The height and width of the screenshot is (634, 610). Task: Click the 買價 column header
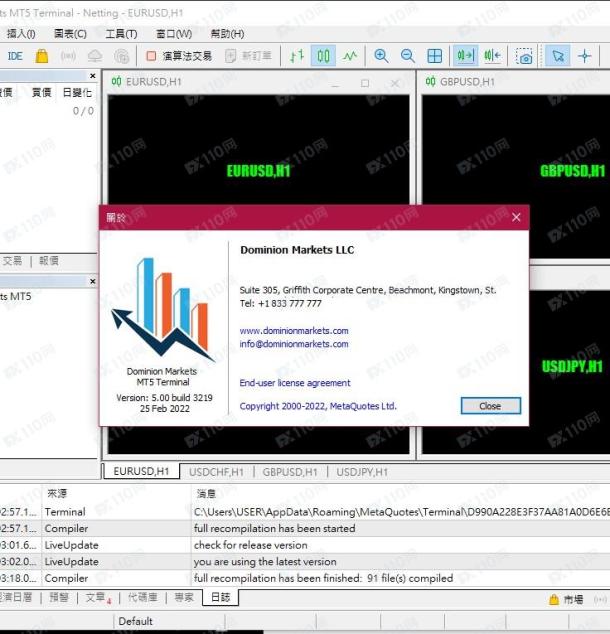pyautogui.click(x=42, y=93)
